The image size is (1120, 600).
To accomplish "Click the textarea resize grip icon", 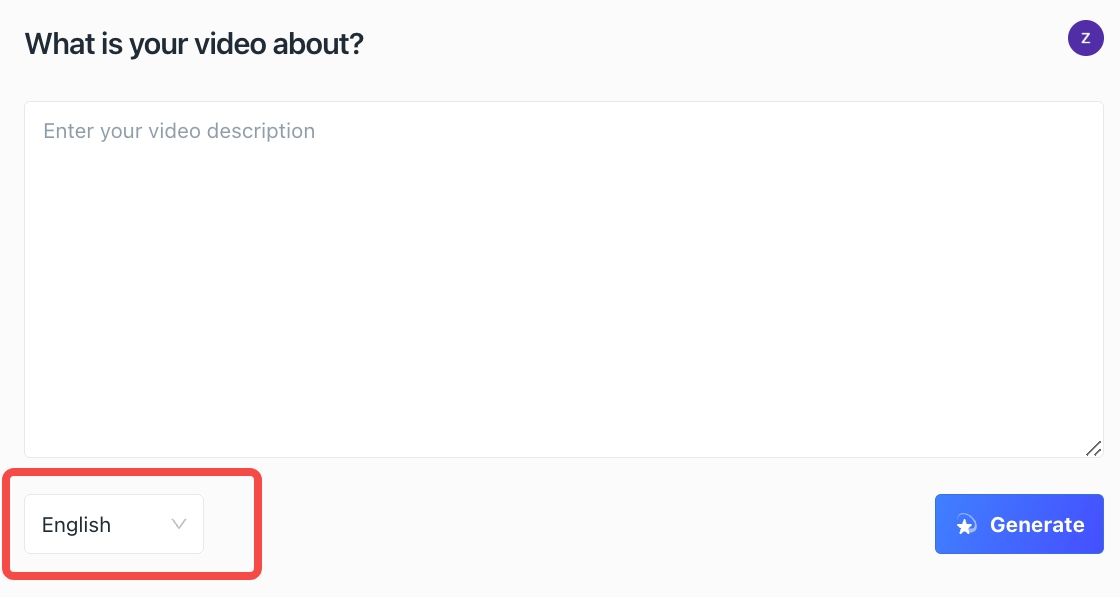I will pyautogui.click(x=1093, y=449).
